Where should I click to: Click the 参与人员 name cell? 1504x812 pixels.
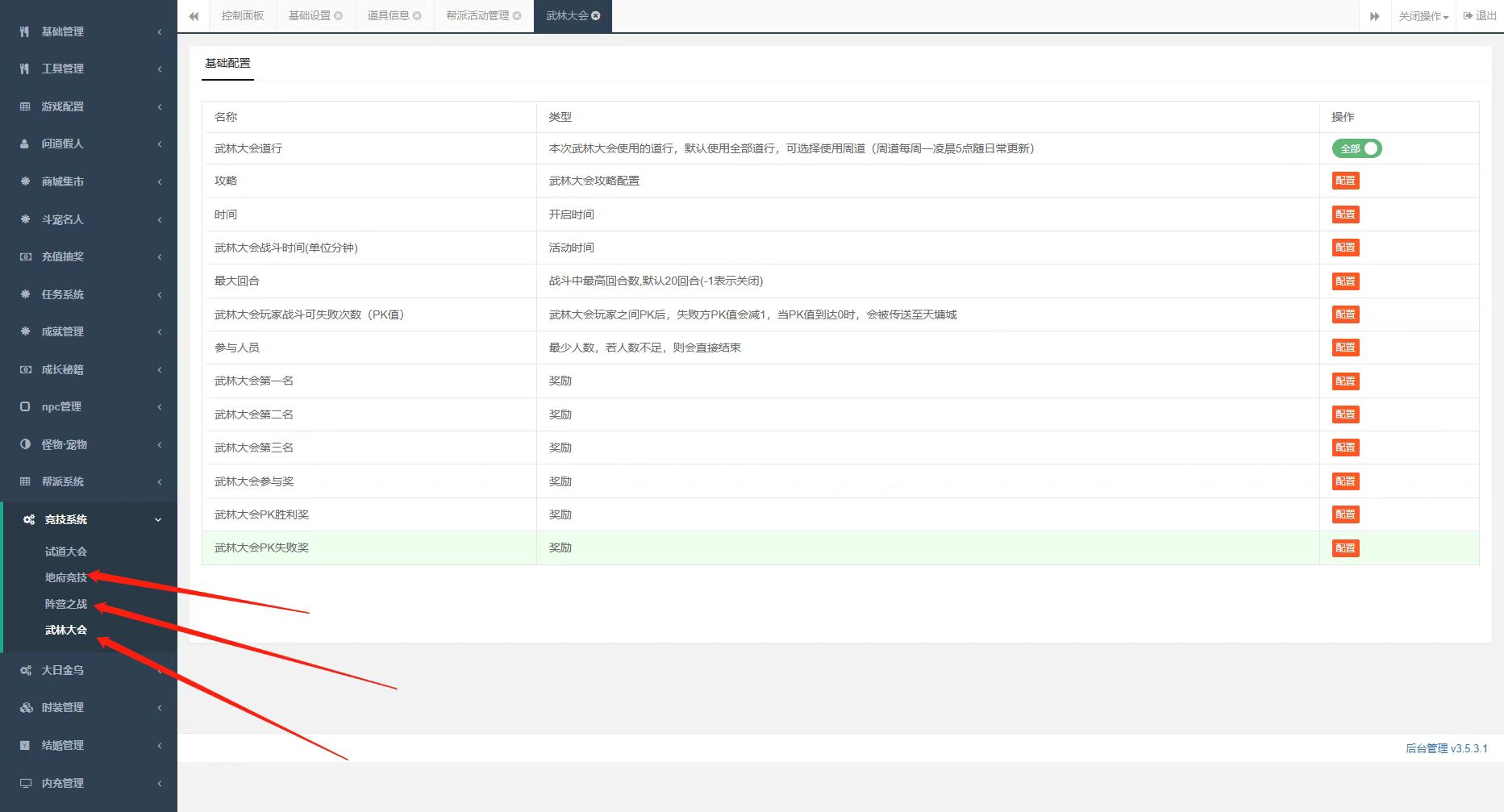pyautogui.click(x=369, y=348)
